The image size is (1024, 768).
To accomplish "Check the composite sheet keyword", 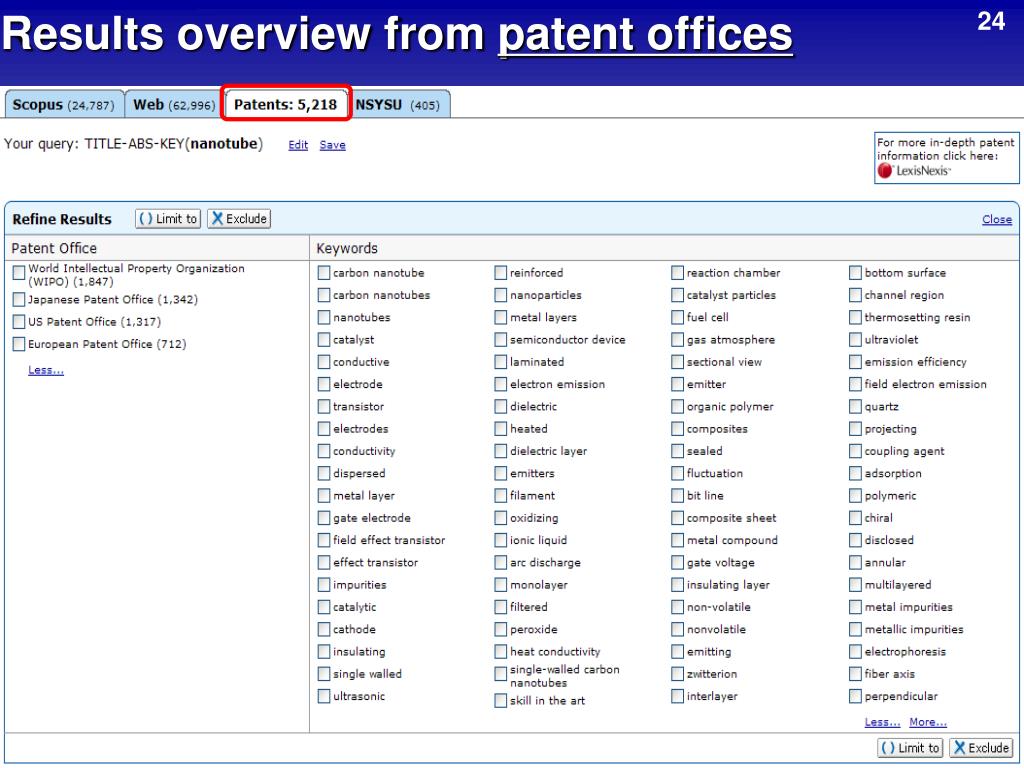I will click(x=678, y=517).
